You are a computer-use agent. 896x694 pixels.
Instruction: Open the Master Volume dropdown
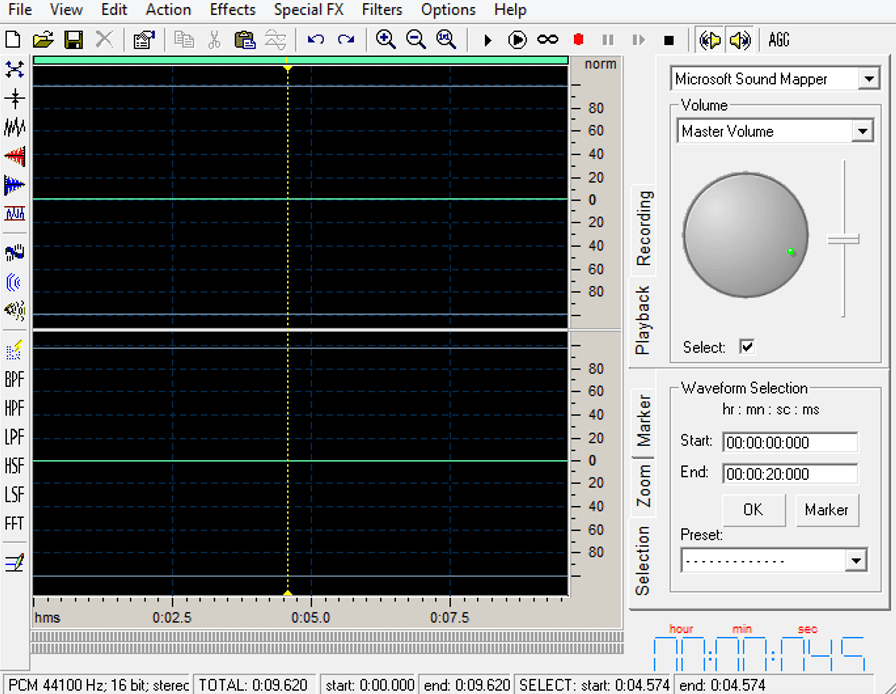(x=862, y=130)
